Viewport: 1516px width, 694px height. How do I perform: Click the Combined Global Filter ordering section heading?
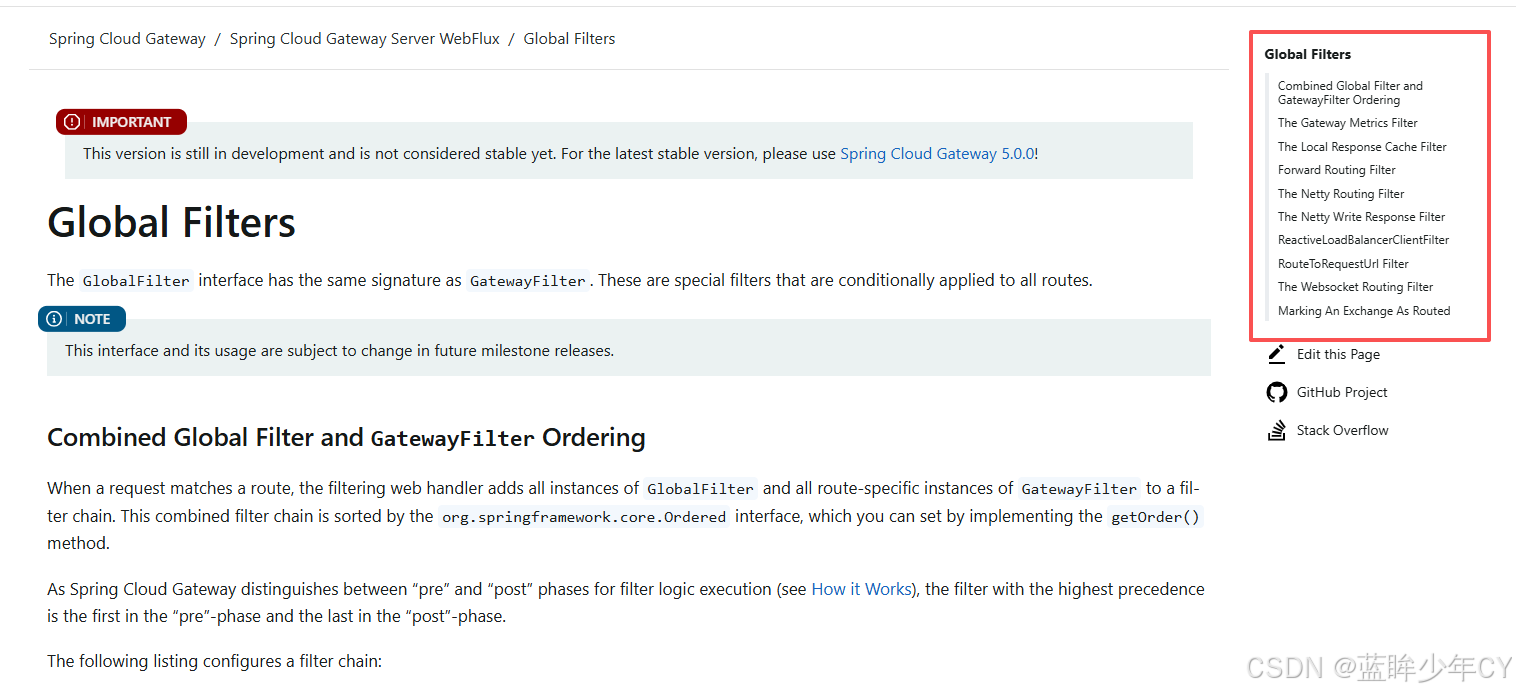pos(346,438)
